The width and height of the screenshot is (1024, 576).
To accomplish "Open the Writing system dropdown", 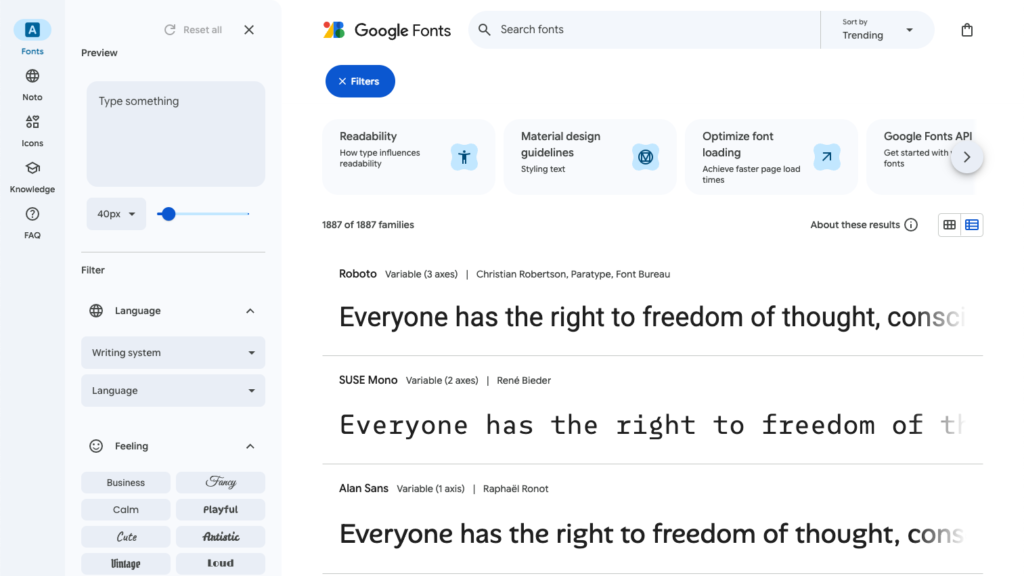I will [x=172, y=352].
